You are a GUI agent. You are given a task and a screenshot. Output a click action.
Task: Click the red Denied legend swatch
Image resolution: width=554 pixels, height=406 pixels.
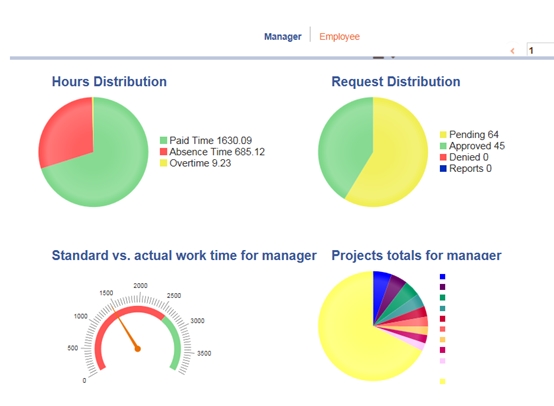pos(443,157)
